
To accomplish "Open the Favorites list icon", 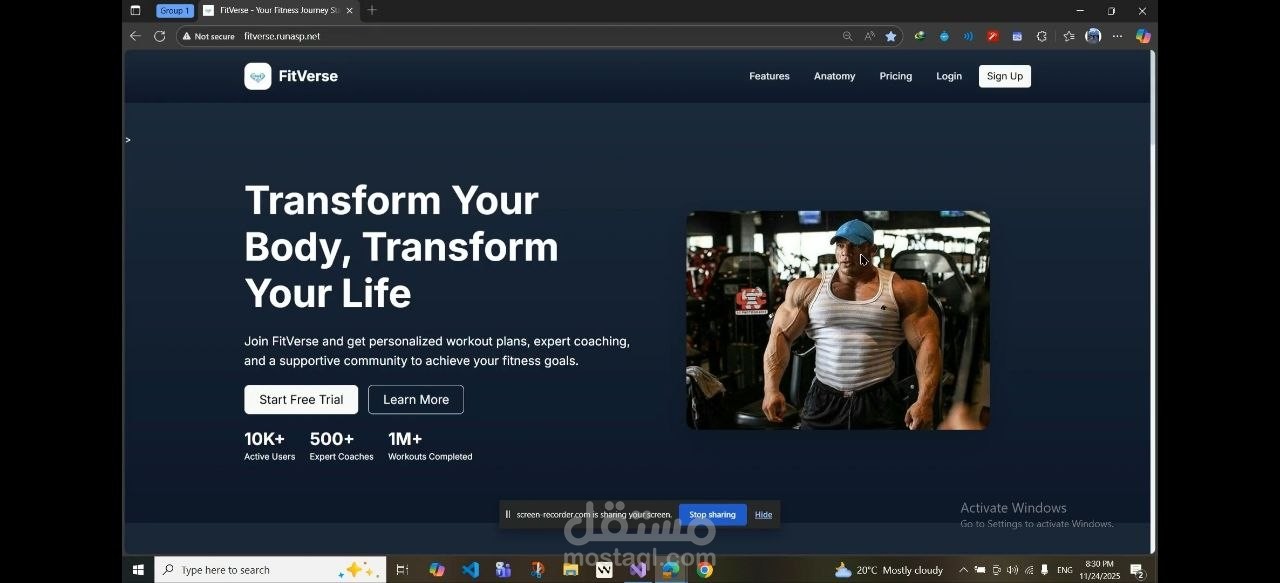I will pos(1068,36).
